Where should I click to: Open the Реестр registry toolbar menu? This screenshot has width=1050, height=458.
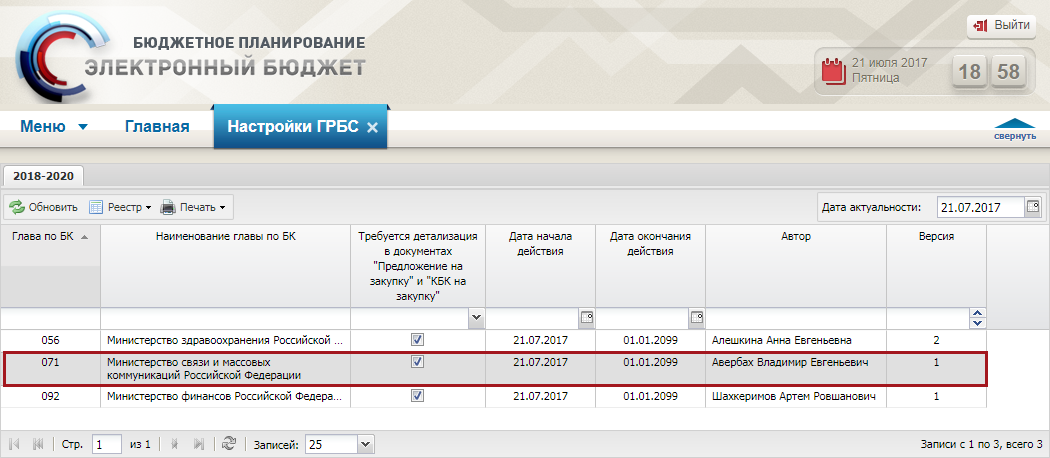(x=120, y=208)
